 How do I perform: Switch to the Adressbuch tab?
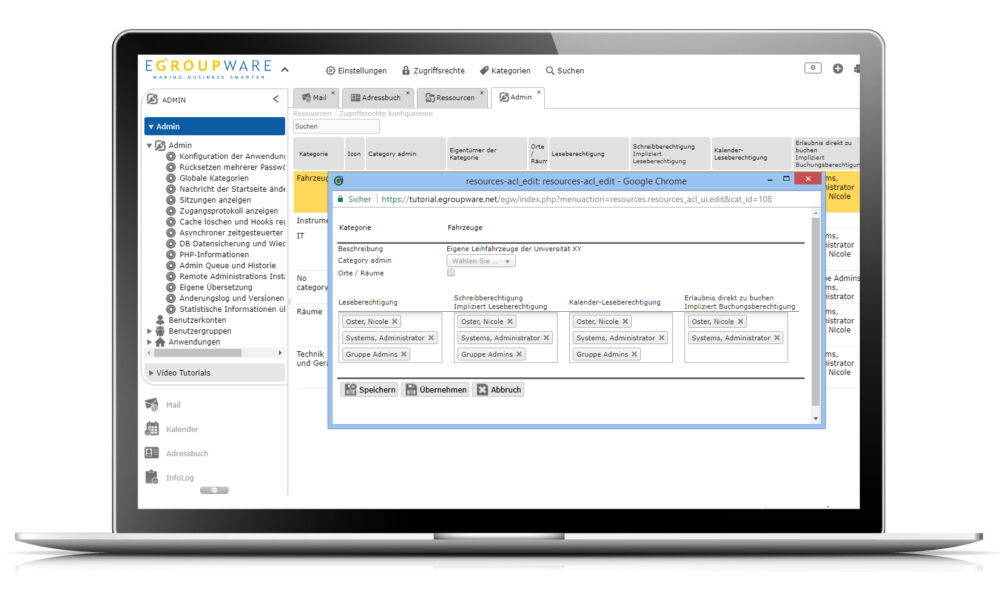[376, 98]
